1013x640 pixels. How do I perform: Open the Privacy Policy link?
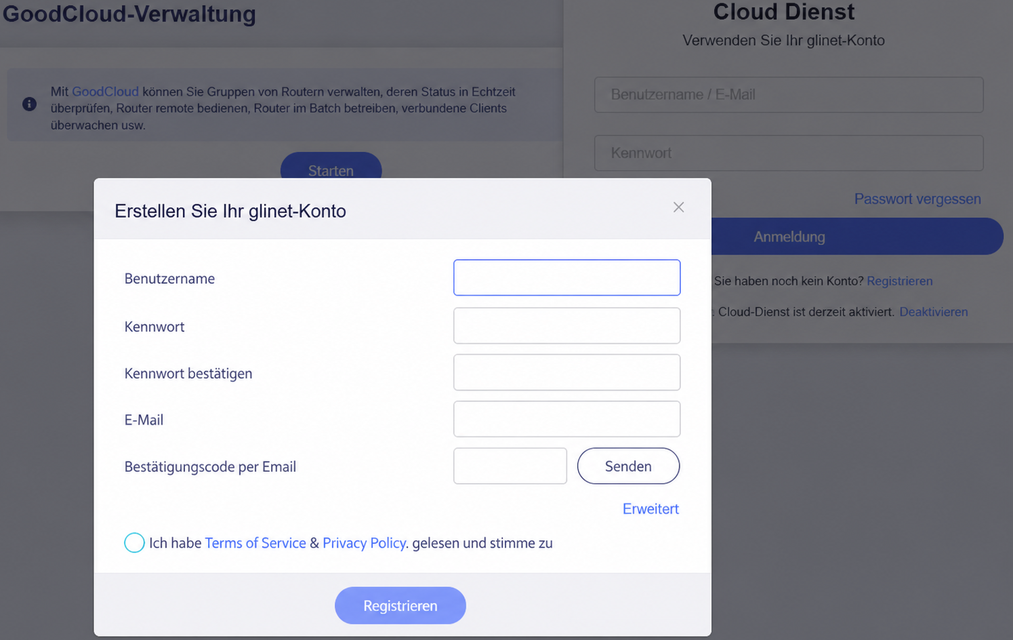pyautogui.click(x=364, y=543)
